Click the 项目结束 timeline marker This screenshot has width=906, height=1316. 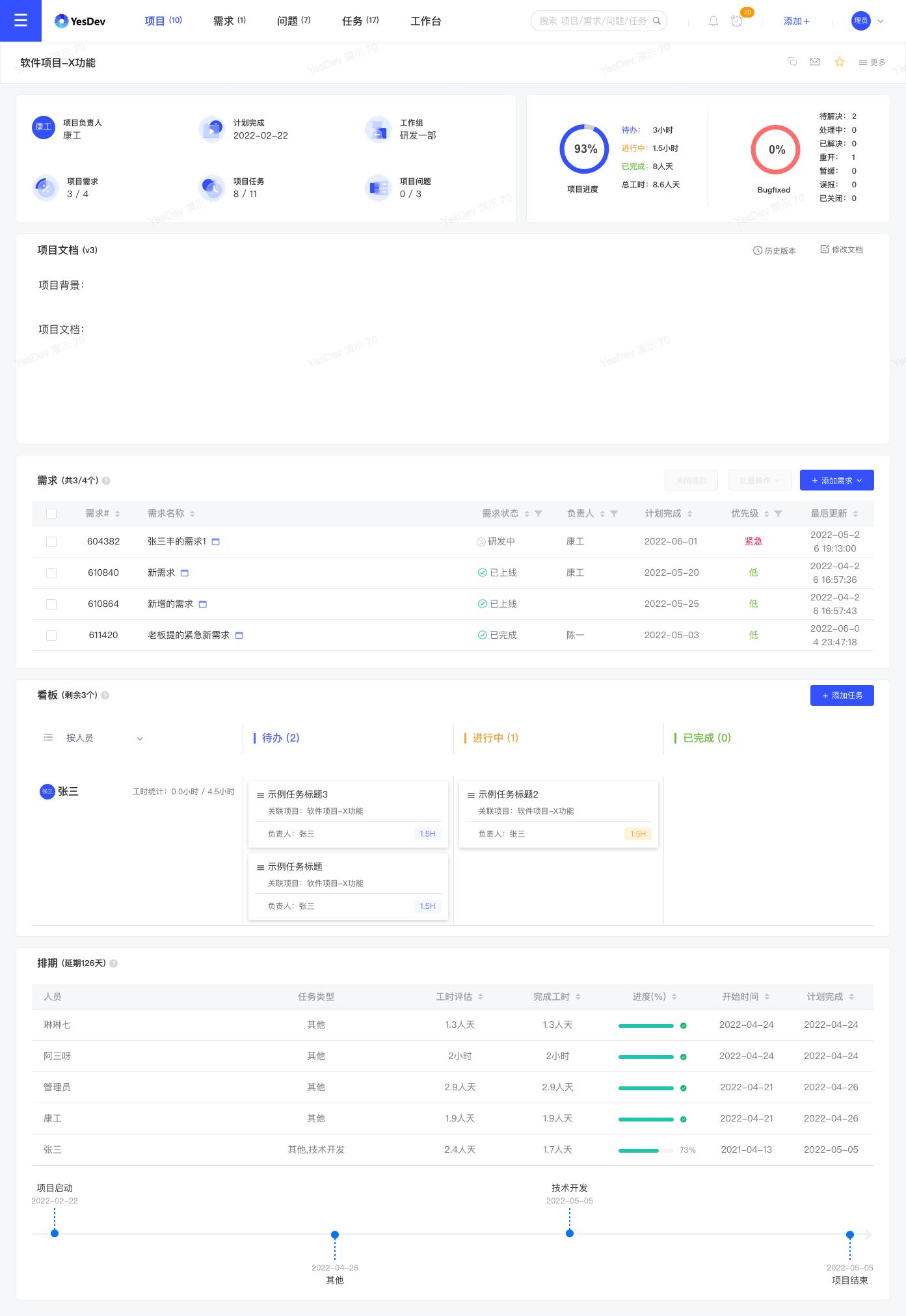point(850,1235)
